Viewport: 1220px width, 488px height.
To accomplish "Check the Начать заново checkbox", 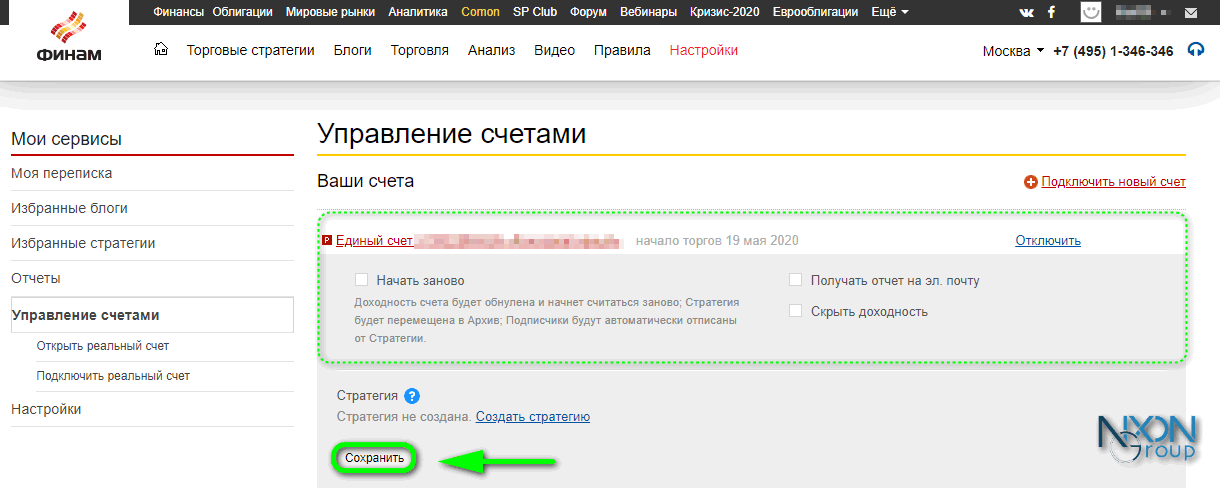I will (362, 280).
